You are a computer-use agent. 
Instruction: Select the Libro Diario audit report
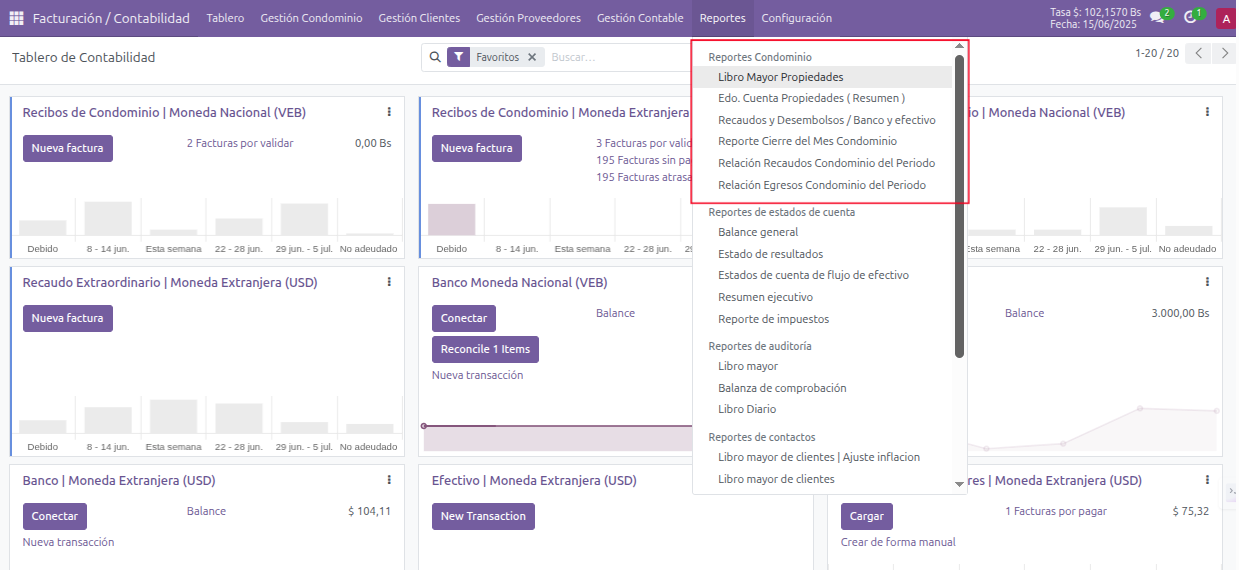[x=746, y=409]
